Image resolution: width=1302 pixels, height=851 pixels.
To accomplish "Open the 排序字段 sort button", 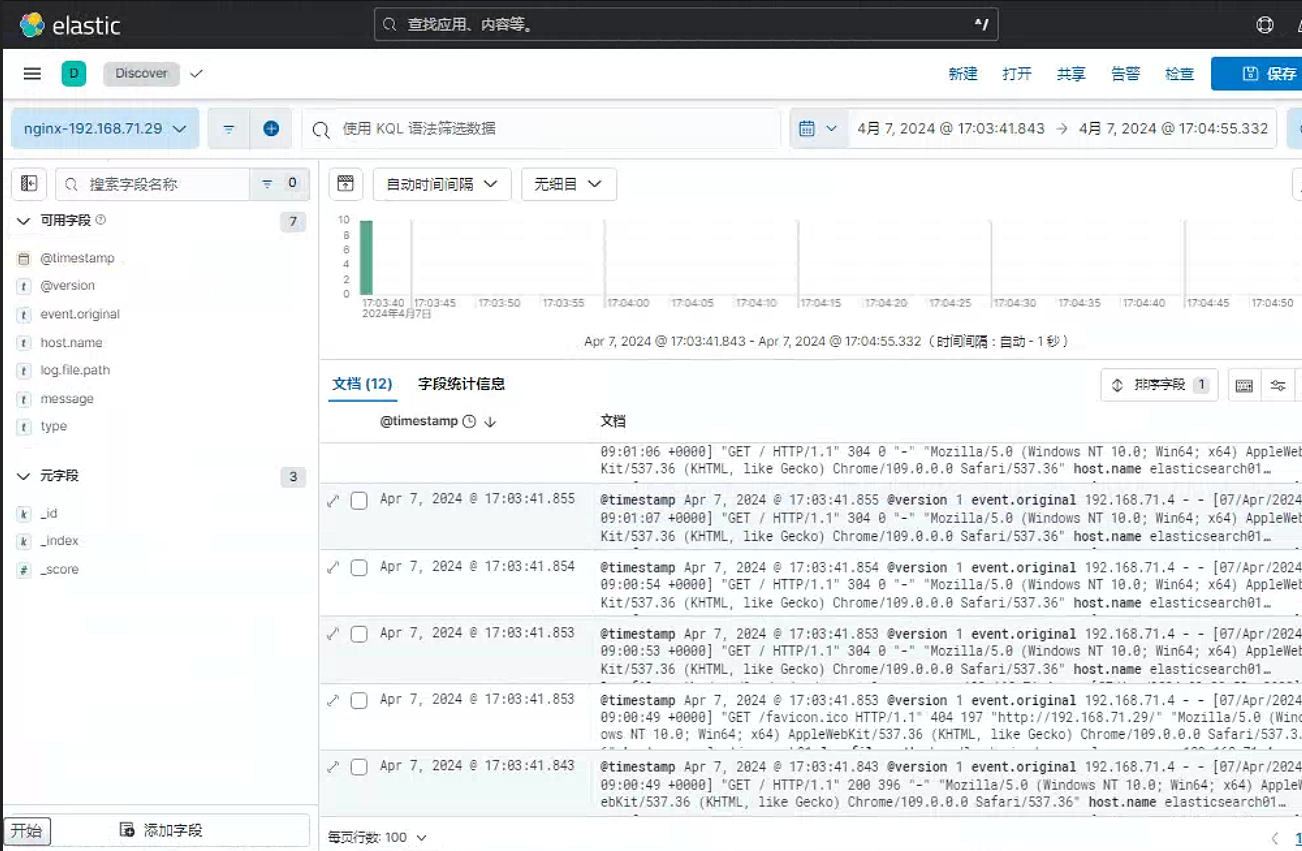I will (1159, 385).
